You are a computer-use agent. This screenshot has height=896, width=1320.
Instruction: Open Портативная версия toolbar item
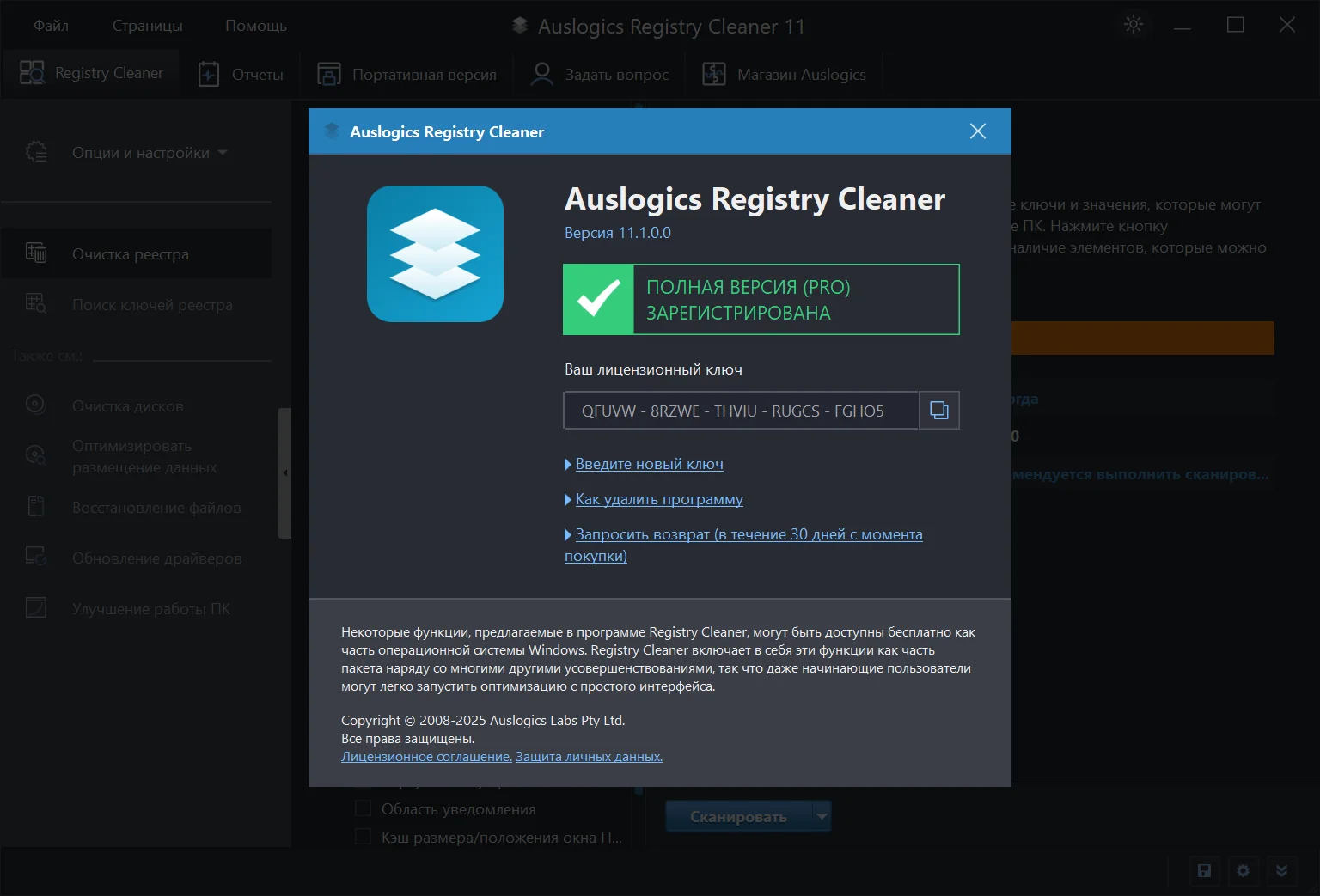point(406,75)
